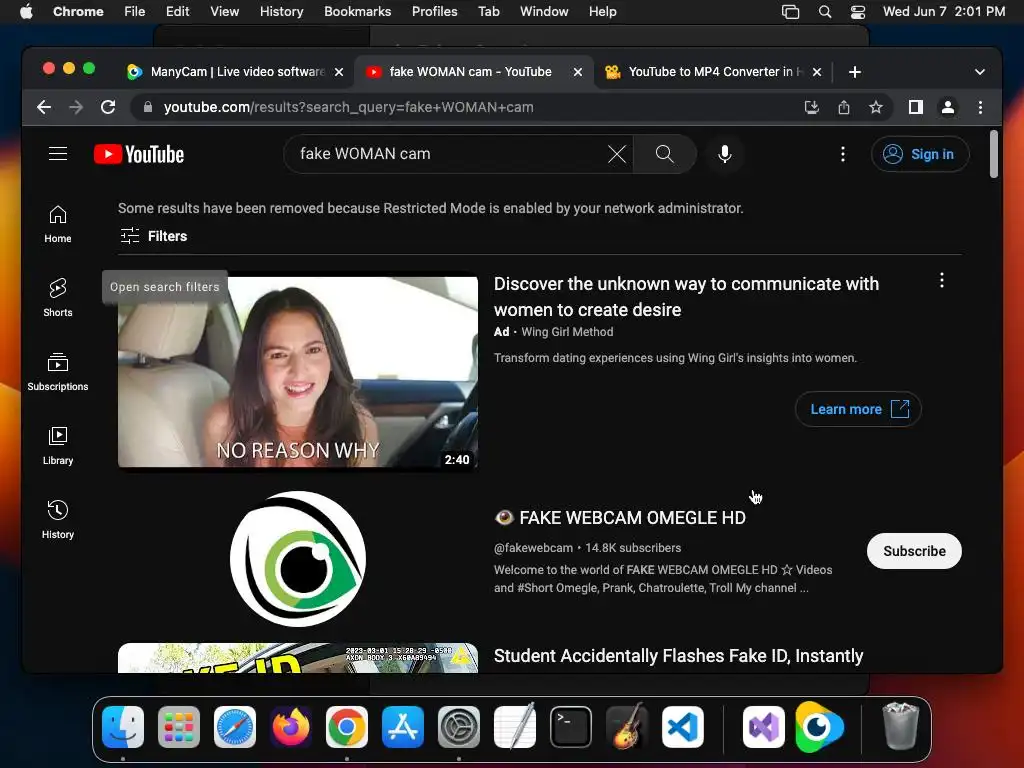Image resolution: width=1024 pixels, height=768 pixels.
Task: Click Sign in button
Action: (x=920, y=154)
